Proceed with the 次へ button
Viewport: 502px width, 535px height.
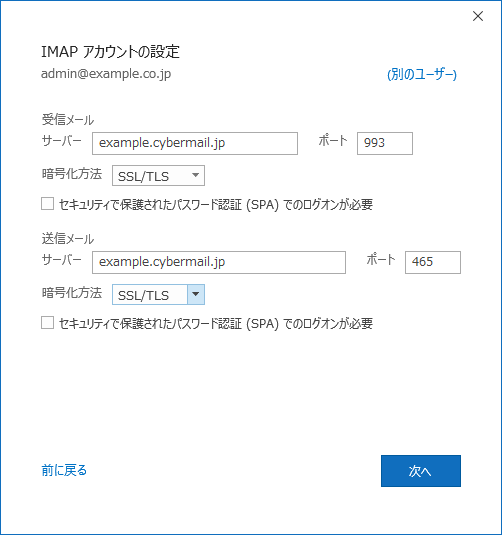[421, 471]
